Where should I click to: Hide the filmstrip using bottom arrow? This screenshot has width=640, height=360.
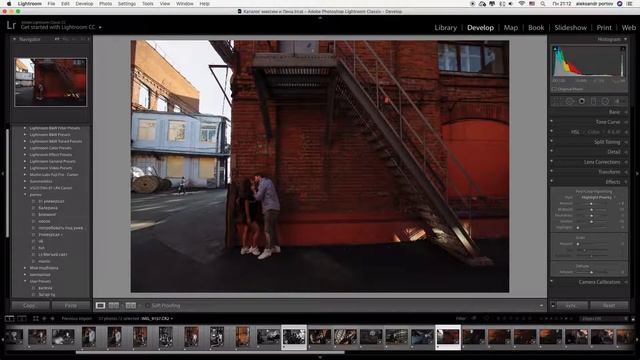click(x=320, y=357)
